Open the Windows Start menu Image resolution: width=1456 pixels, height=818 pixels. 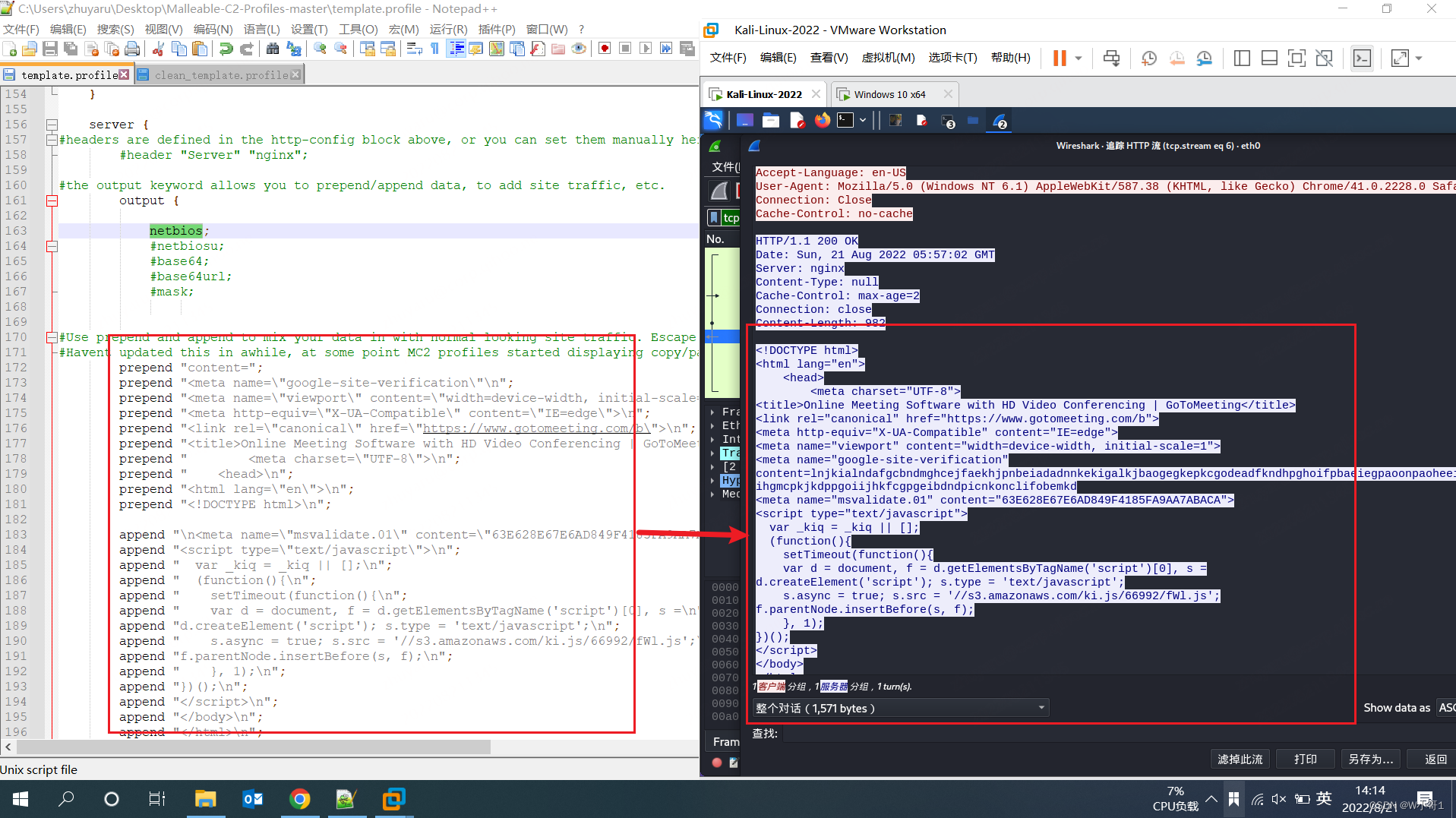(21, 799)
